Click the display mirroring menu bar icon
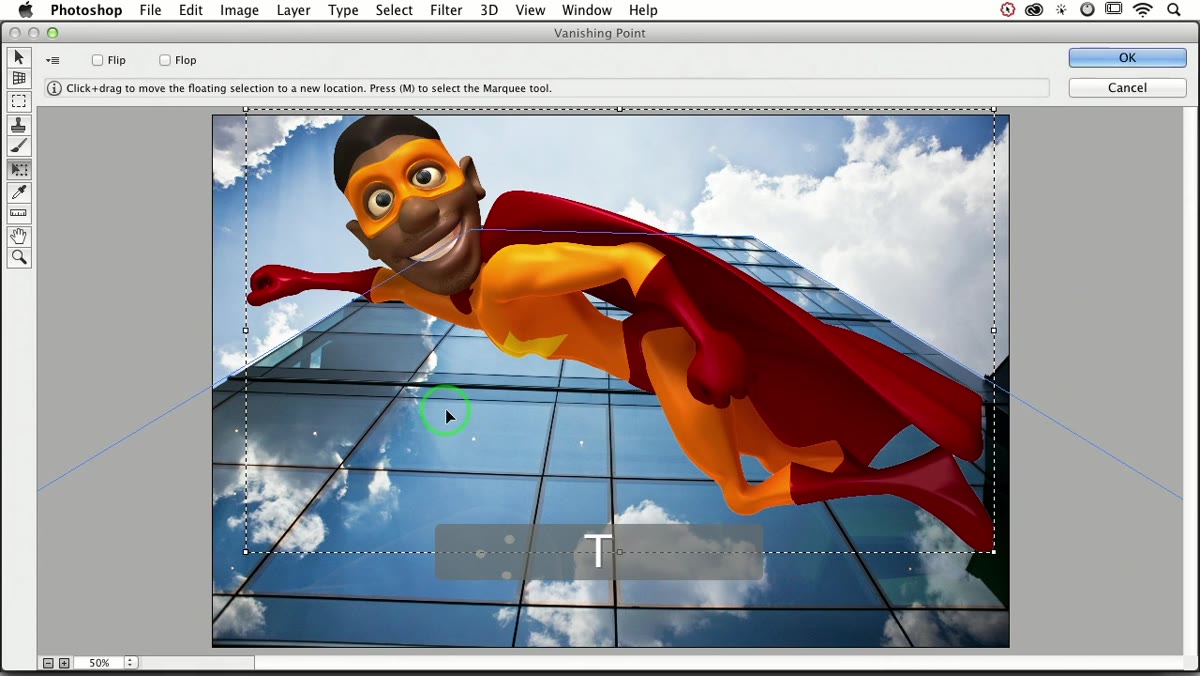Image resolution: width=1200 pixels, height=676 pixels. pyautogui.click(x=1114, y=10)
